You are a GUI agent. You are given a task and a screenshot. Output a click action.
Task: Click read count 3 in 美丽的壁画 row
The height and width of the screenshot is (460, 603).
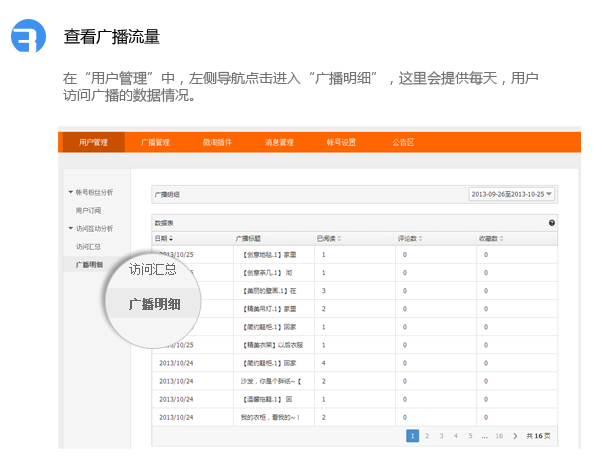[323, 291]
